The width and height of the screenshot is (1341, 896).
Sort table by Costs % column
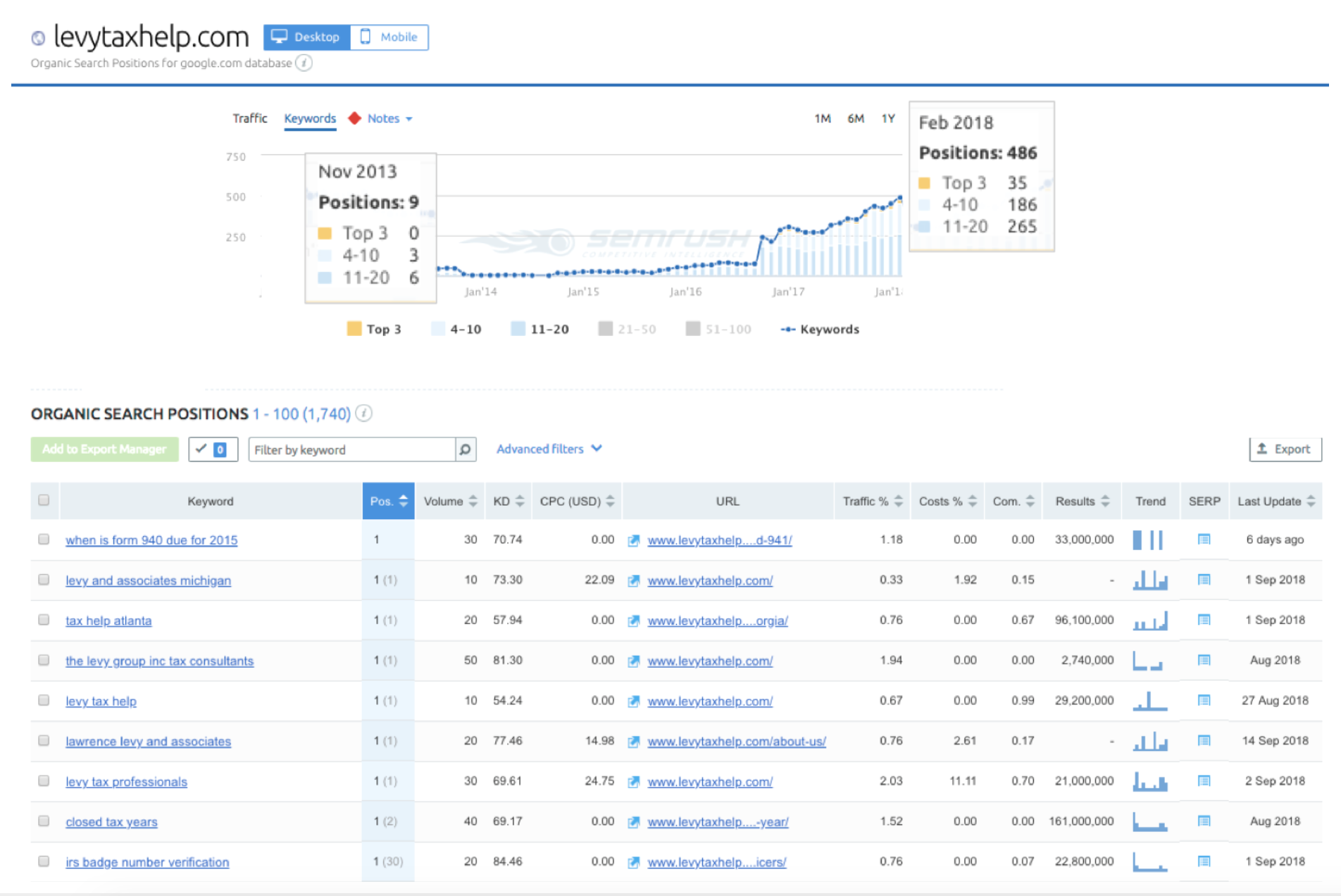pos(947,501)
